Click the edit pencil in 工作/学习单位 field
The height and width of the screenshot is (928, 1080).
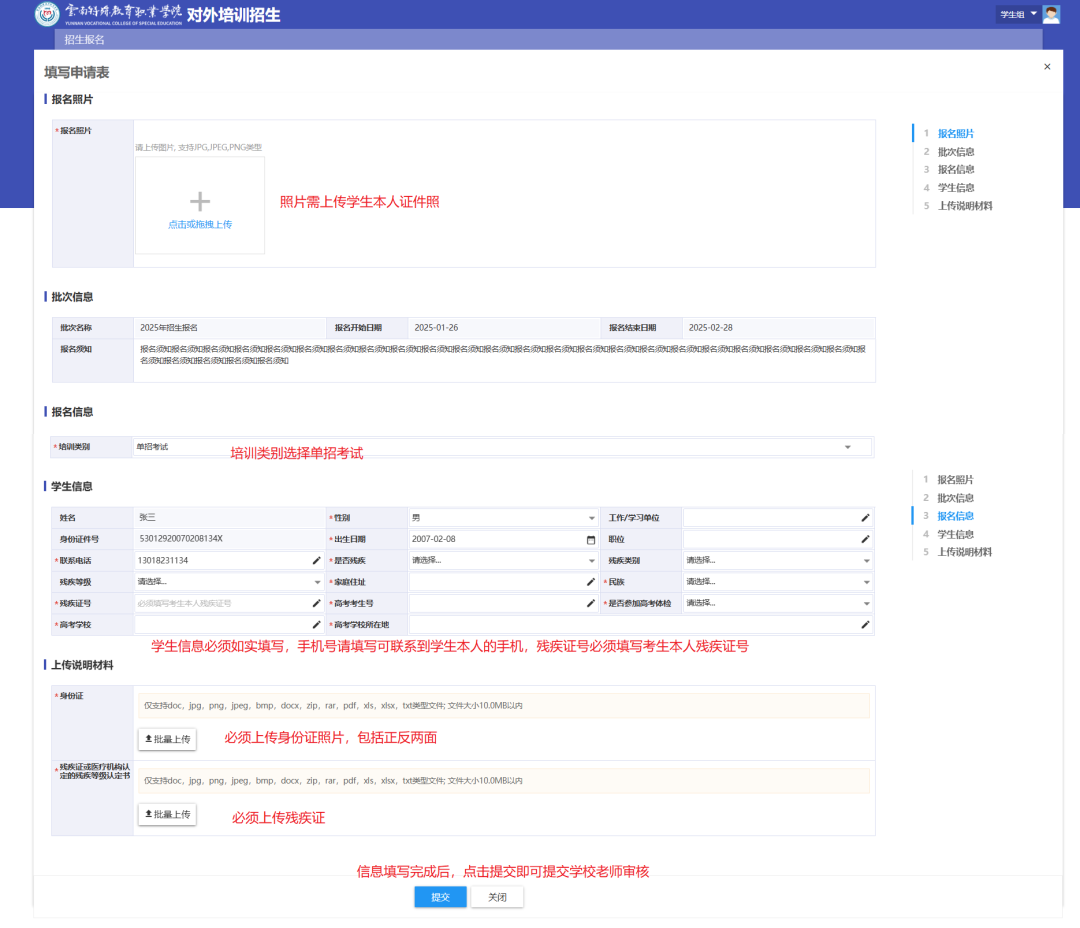point(865,518)
